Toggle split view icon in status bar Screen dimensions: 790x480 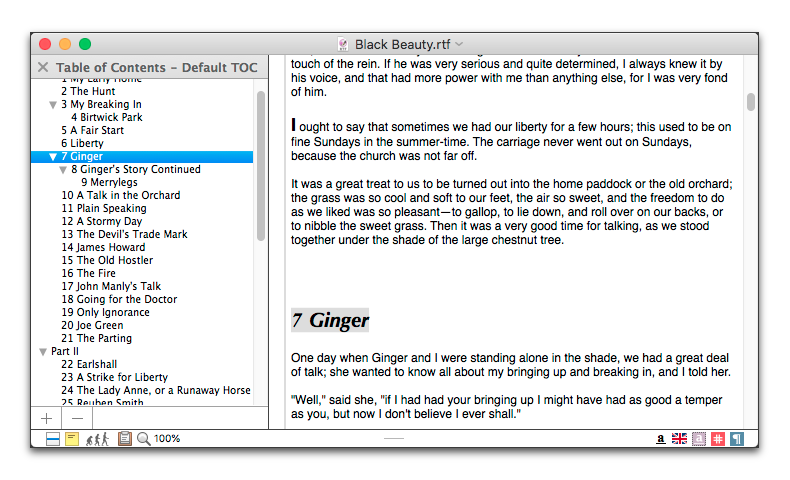pos(53,439)
